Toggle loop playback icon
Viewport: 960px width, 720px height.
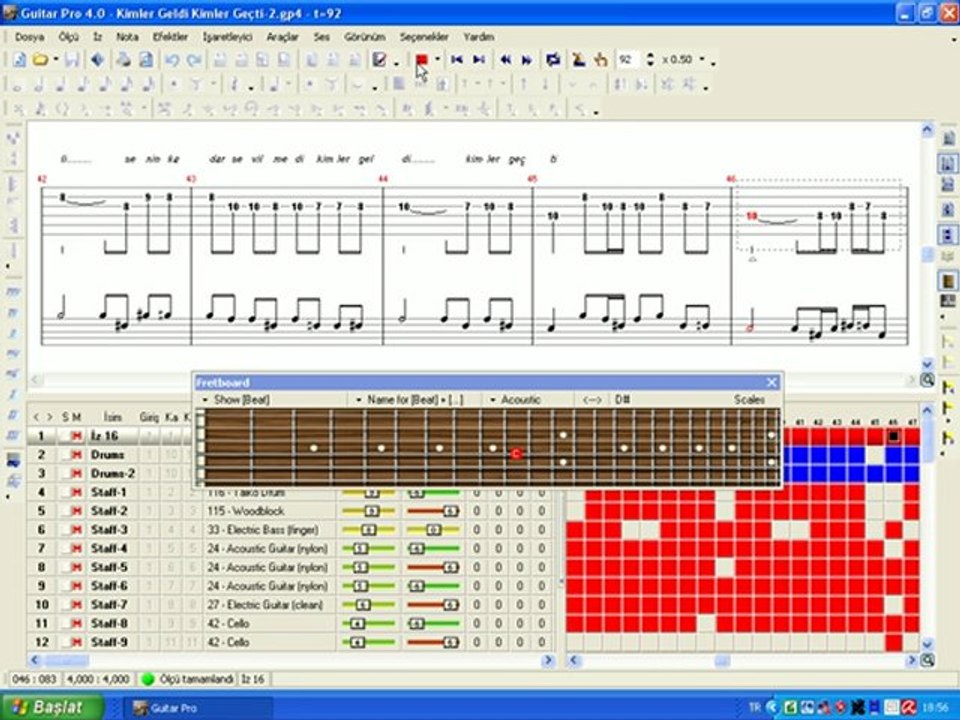click(x=553, y=59)
